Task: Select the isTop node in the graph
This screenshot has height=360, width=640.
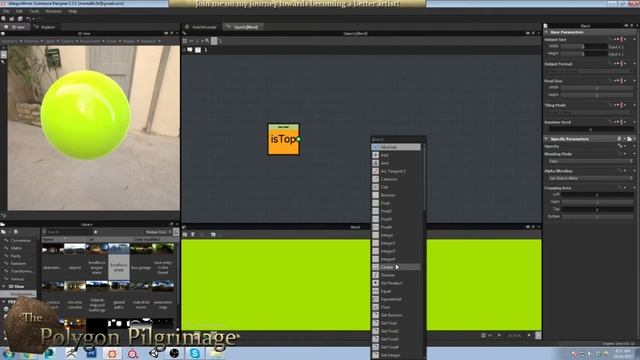Action: [283, 140]
